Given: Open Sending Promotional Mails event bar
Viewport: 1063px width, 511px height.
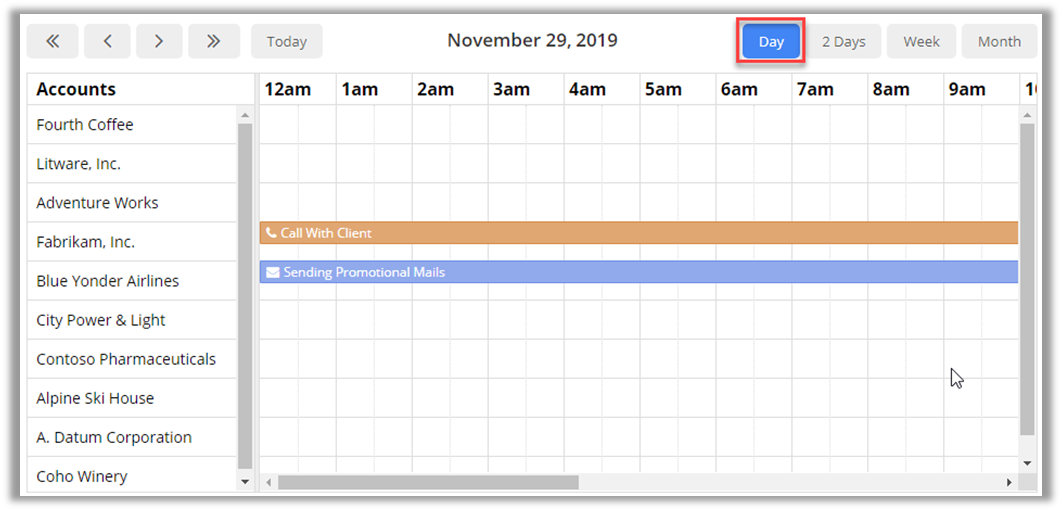Looking at the screenshot, I should coord(640,272).
